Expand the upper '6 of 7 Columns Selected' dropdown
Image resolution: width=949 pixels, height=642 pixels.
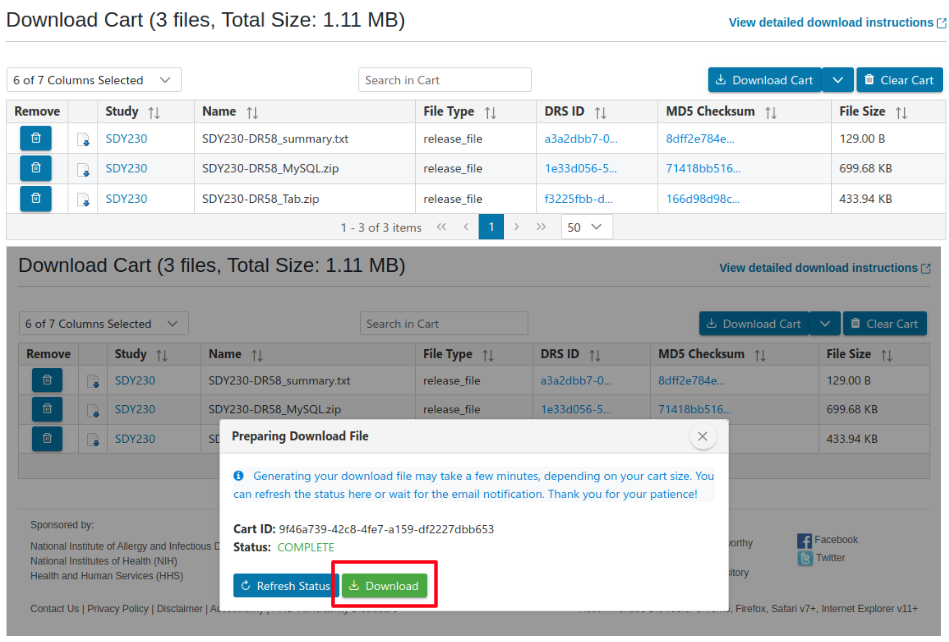(94, 80)
